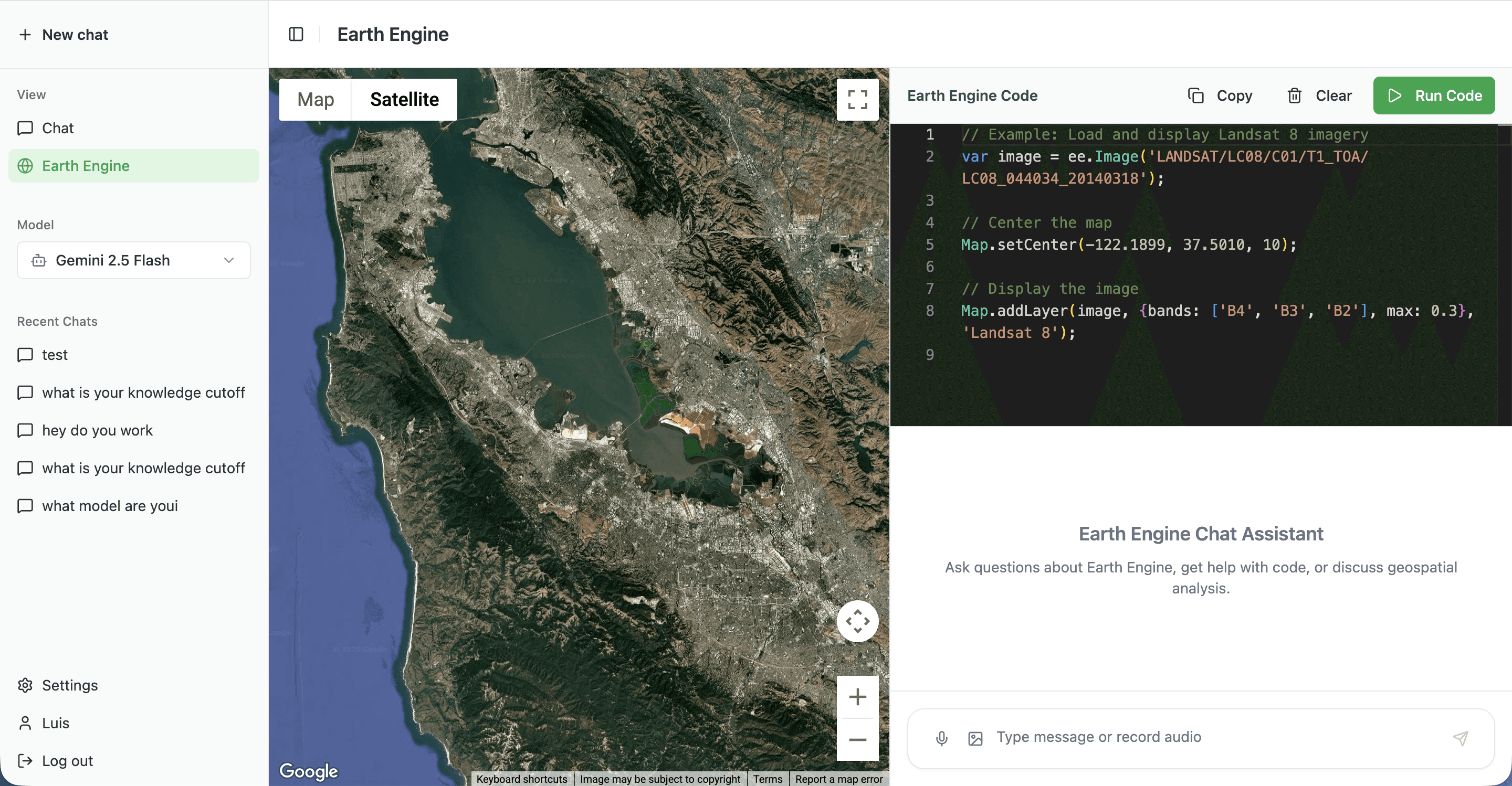
Task: Select the Earth Engine view
Action: [x=86, y=166]
